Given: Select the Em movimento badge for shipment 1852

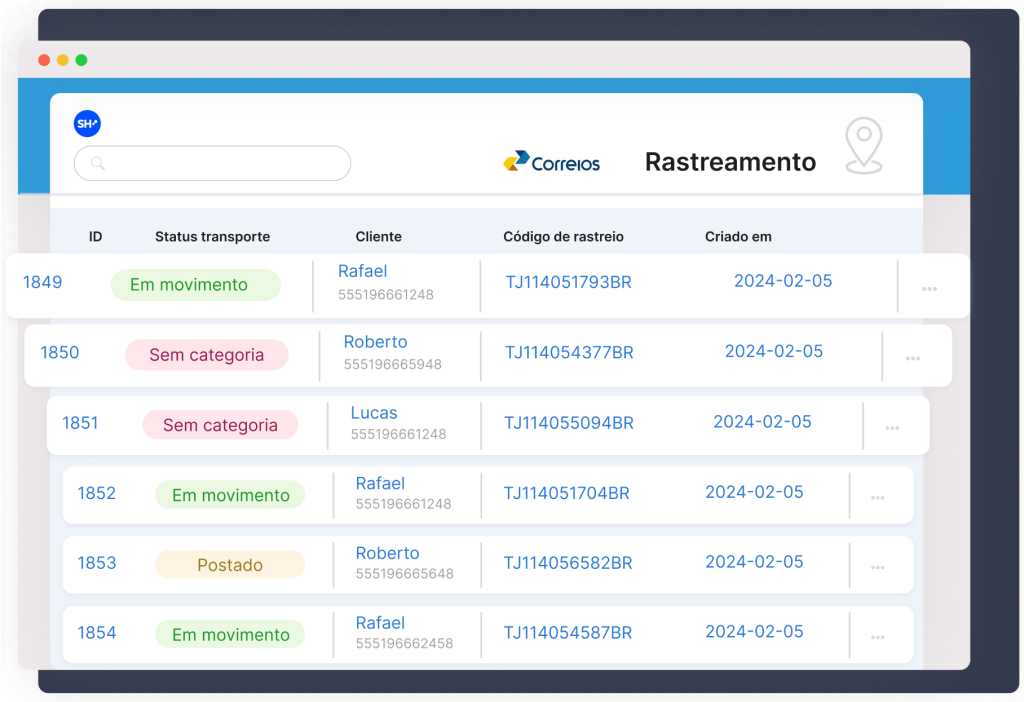Looking at the screenshot, I should click(230, 495).
